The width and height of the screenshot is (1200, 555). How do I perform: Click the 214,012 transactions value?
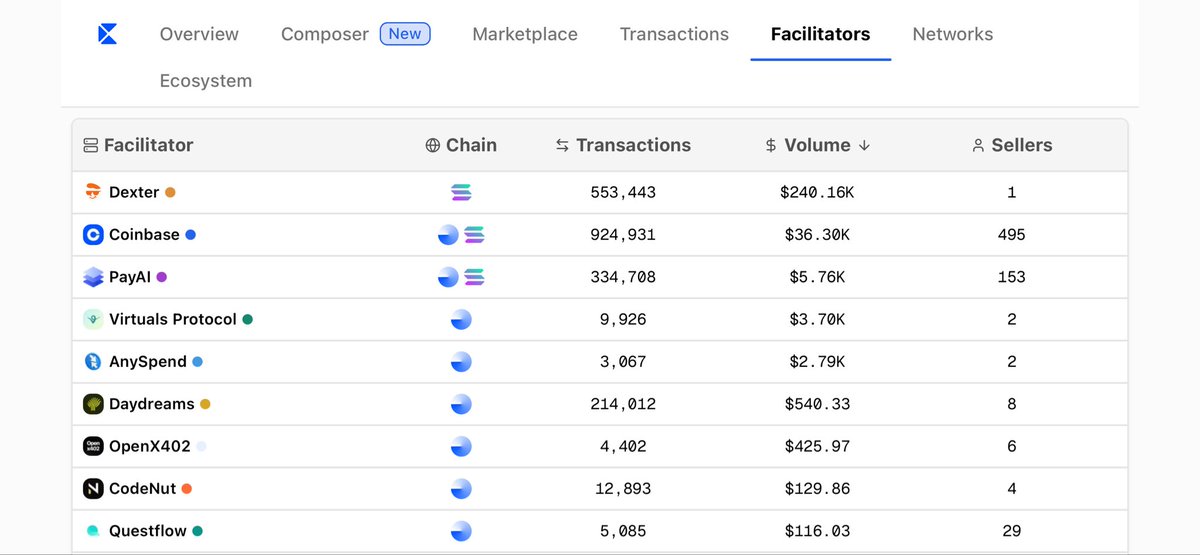pos(623,404)
